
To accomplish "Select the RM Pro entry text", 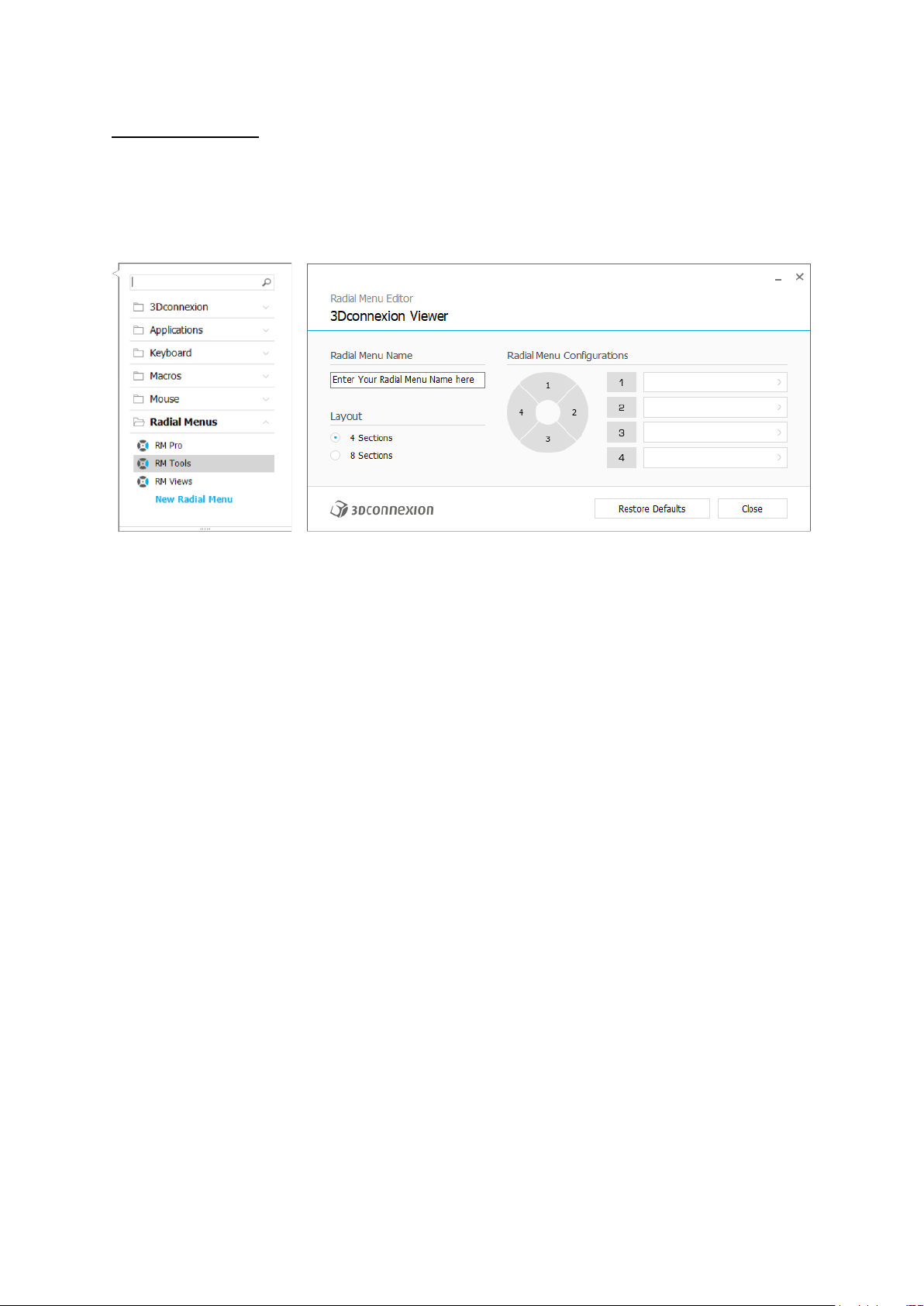I will point(169,446).
